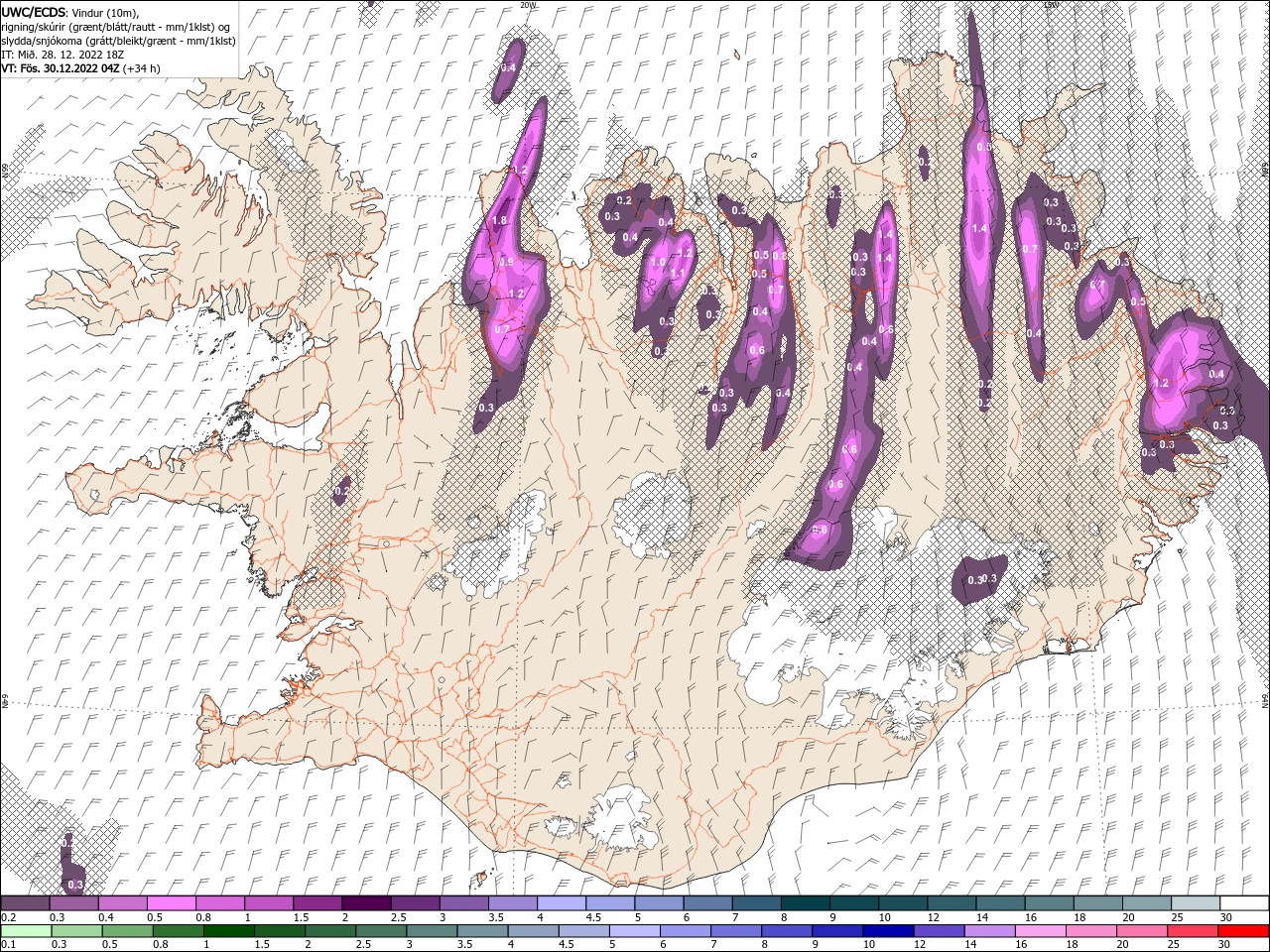Click the '20W' longitude label at top
The width and height of the screenshot is (1270, 952).
pyautogui.click(x=527, y=5)
